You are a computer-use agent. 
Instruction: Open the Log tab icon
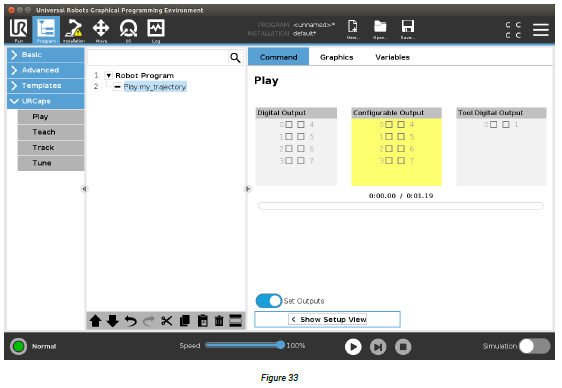[x=156, y=29]
